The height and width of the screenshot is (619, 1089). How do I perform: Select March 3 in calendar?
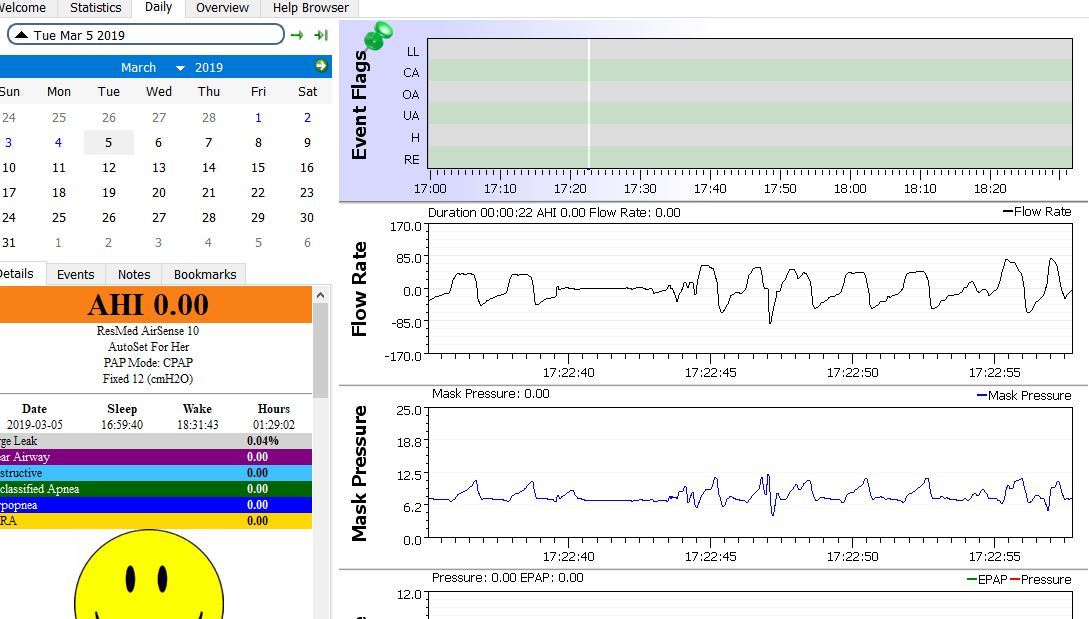pos(8,142)
